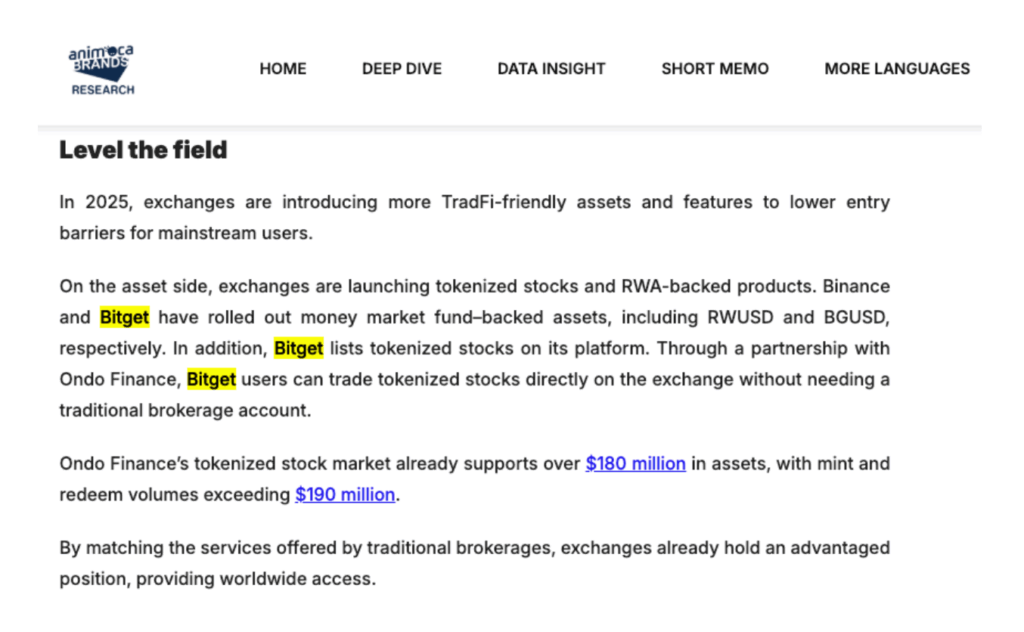Open the $190 million hyperlink
Image resolution: width=1024 pixels, height=632 pixels.
pyautogui.click(x=345, y=494)
